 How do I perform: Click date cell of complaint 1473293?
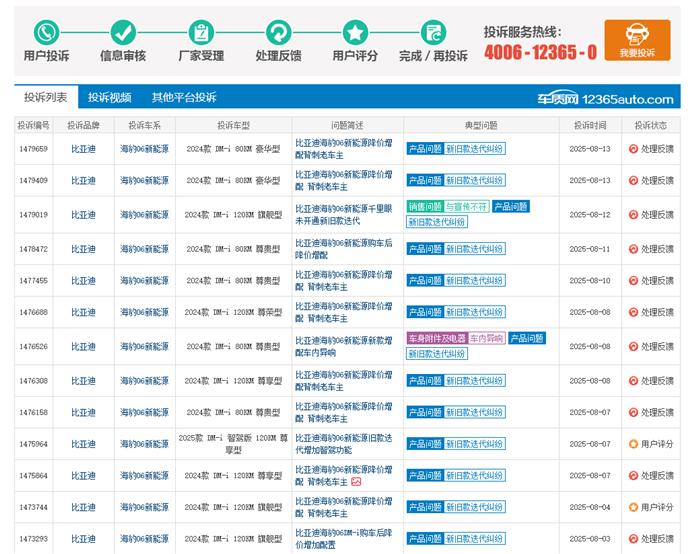tap(590, 539)
